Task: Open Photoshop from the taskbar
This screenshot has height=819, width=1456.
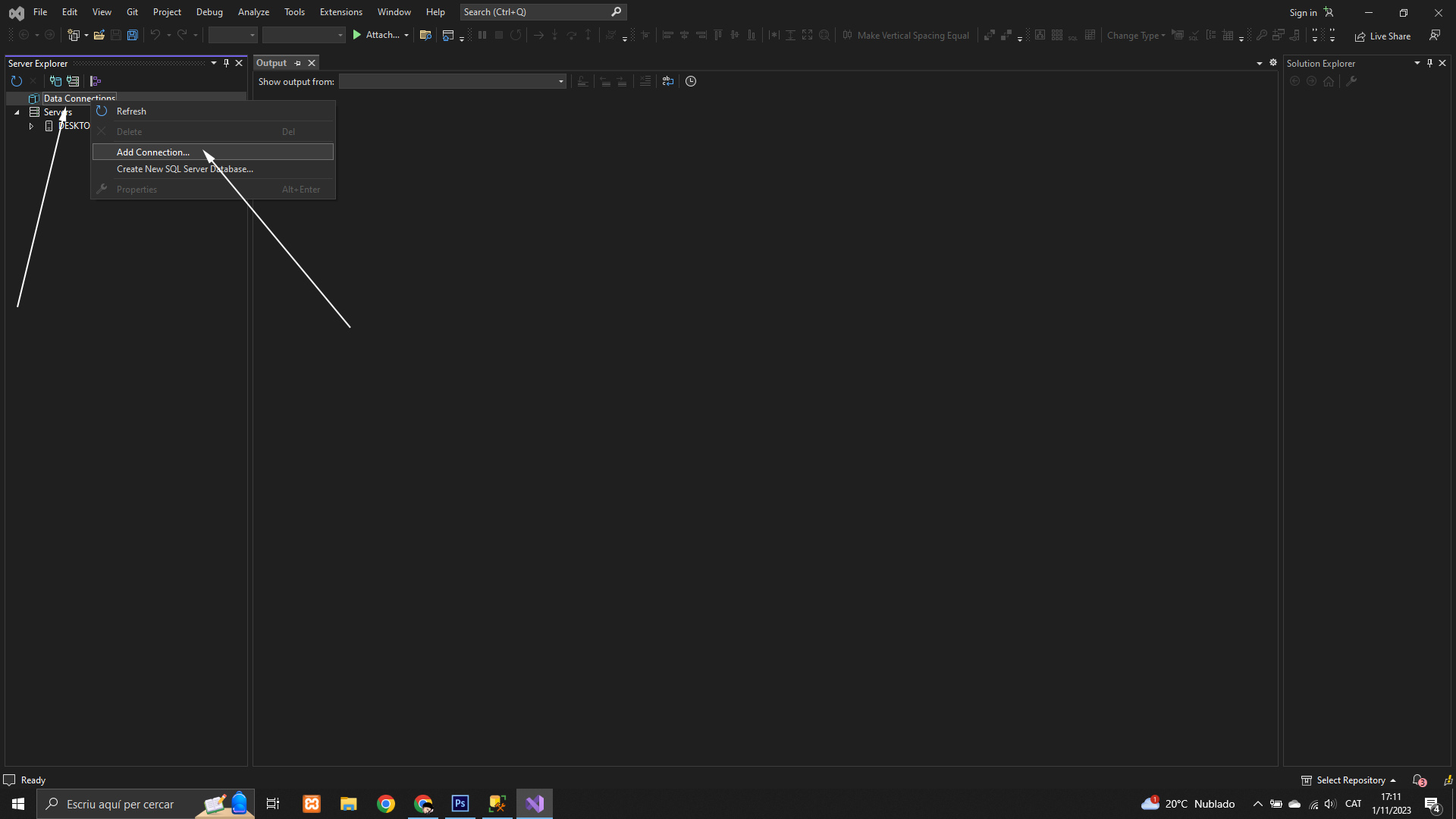Action: pos(460,804)
